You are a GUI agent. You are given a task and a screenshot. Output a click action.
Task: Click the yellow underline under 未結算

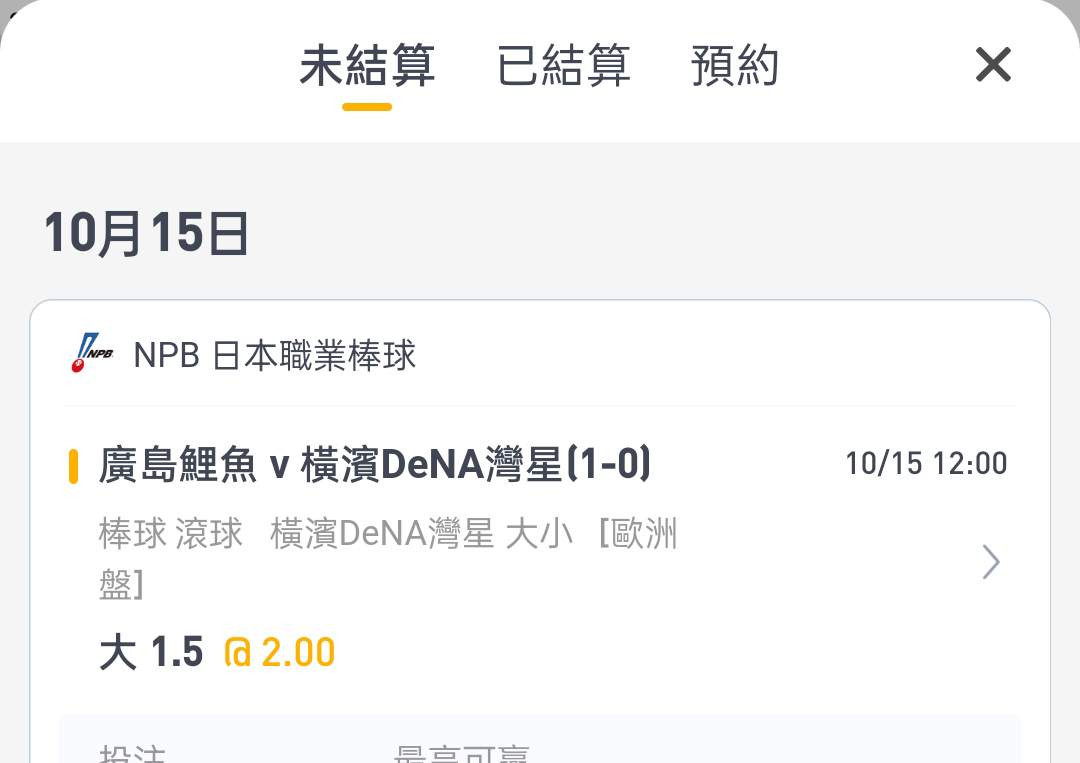pos(367,107)
